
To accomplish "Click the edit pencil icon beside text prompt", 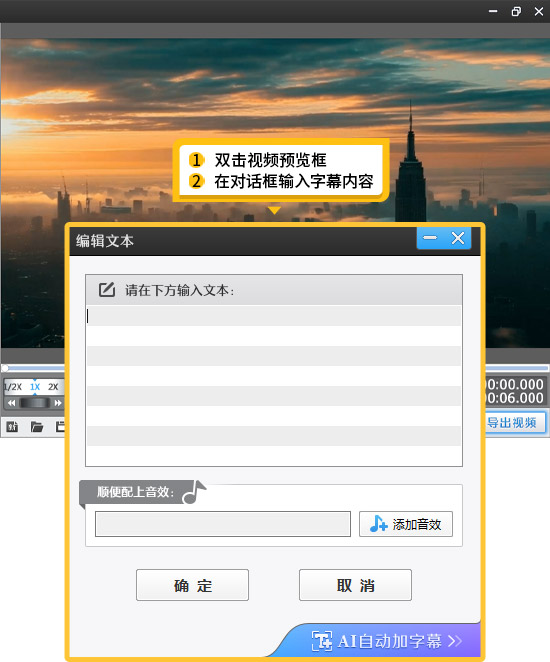I will click(107, 290).
